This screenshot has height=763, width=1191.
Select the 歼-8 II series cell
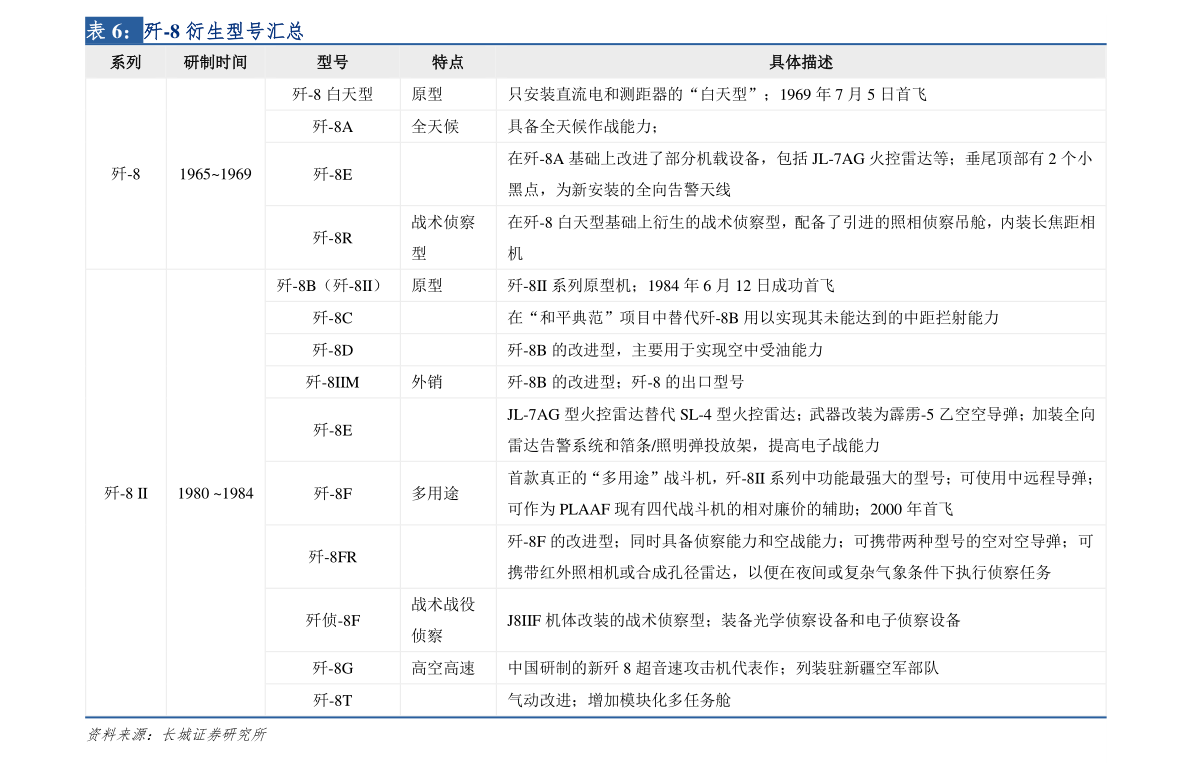125,493
